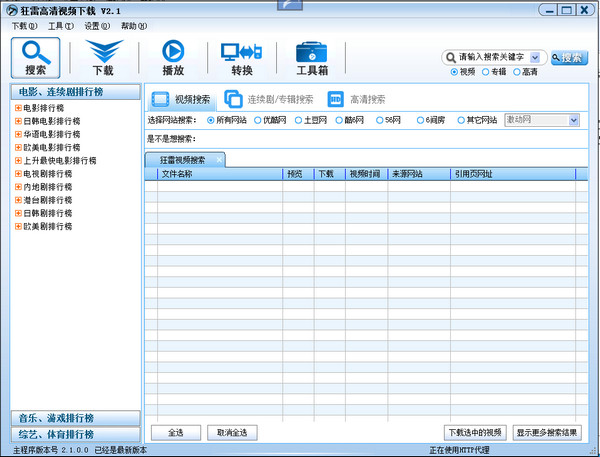Click the 预览 column header
Viewport: 600px width, 457px height.
(298, 174)
